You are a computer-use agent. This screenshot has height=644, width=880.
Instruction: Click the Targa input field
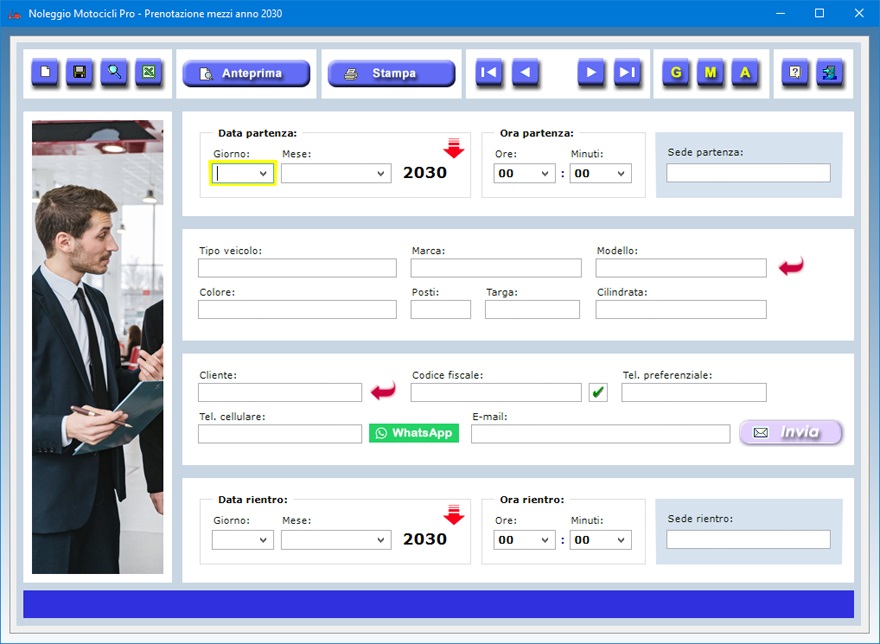(532, 309)
